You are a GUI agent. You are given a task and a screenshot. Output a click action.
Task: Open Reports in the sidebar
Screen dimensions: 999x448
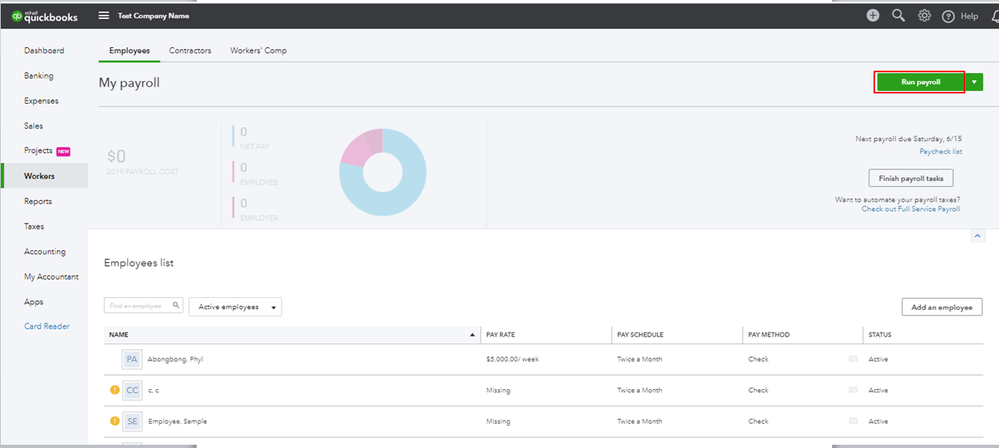tap(38, 201)
